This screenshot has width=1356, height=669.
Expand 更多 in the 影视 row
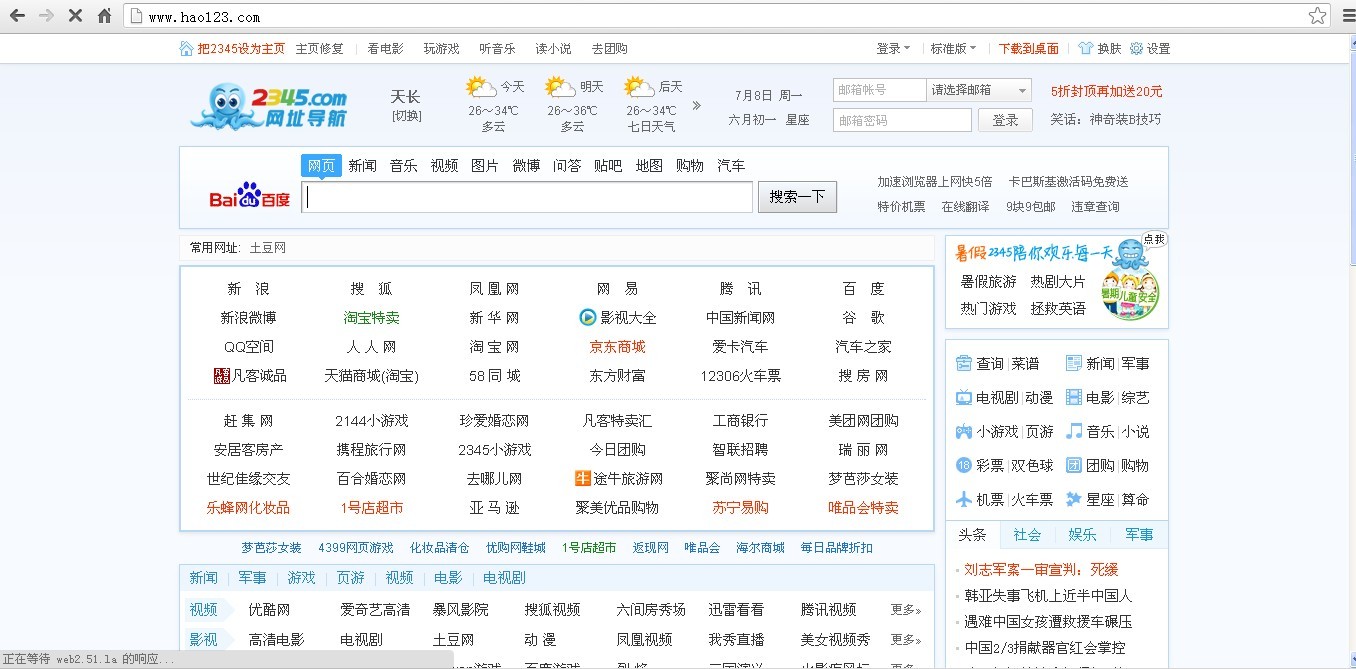pyautogui.click(x=906, y=639)
